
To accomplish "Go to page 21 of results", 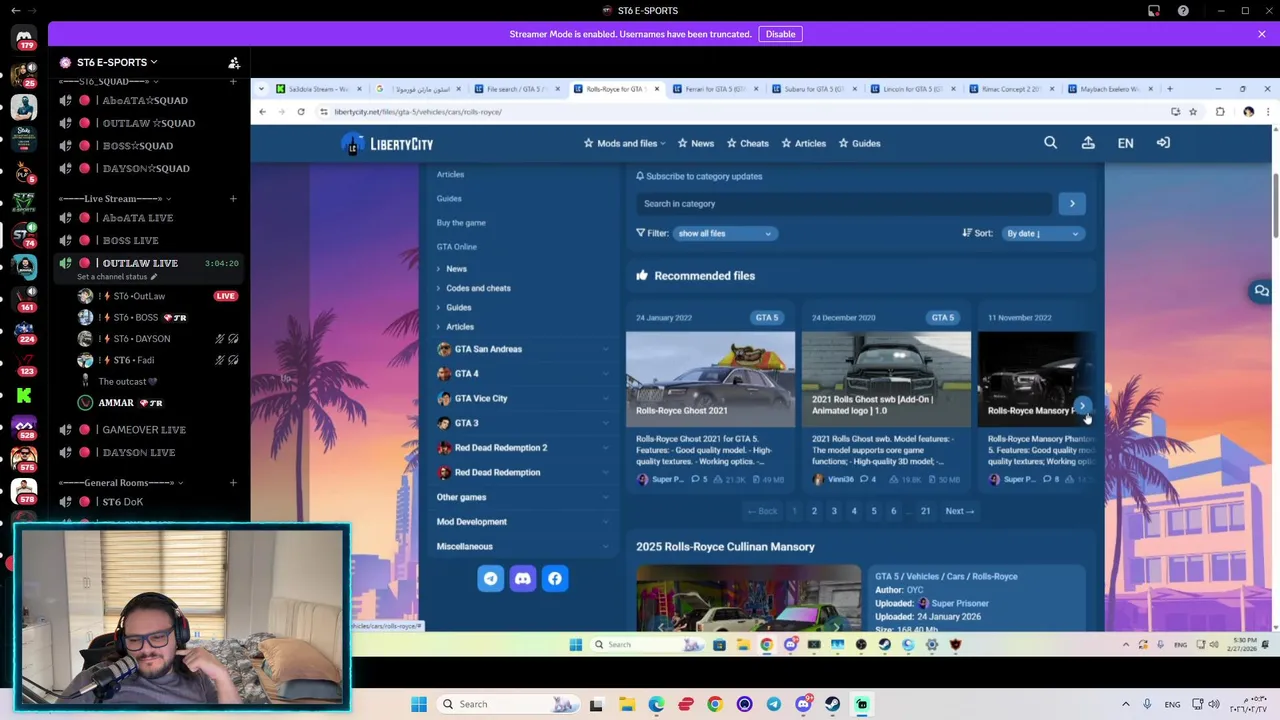I will (x=925, y=511).
